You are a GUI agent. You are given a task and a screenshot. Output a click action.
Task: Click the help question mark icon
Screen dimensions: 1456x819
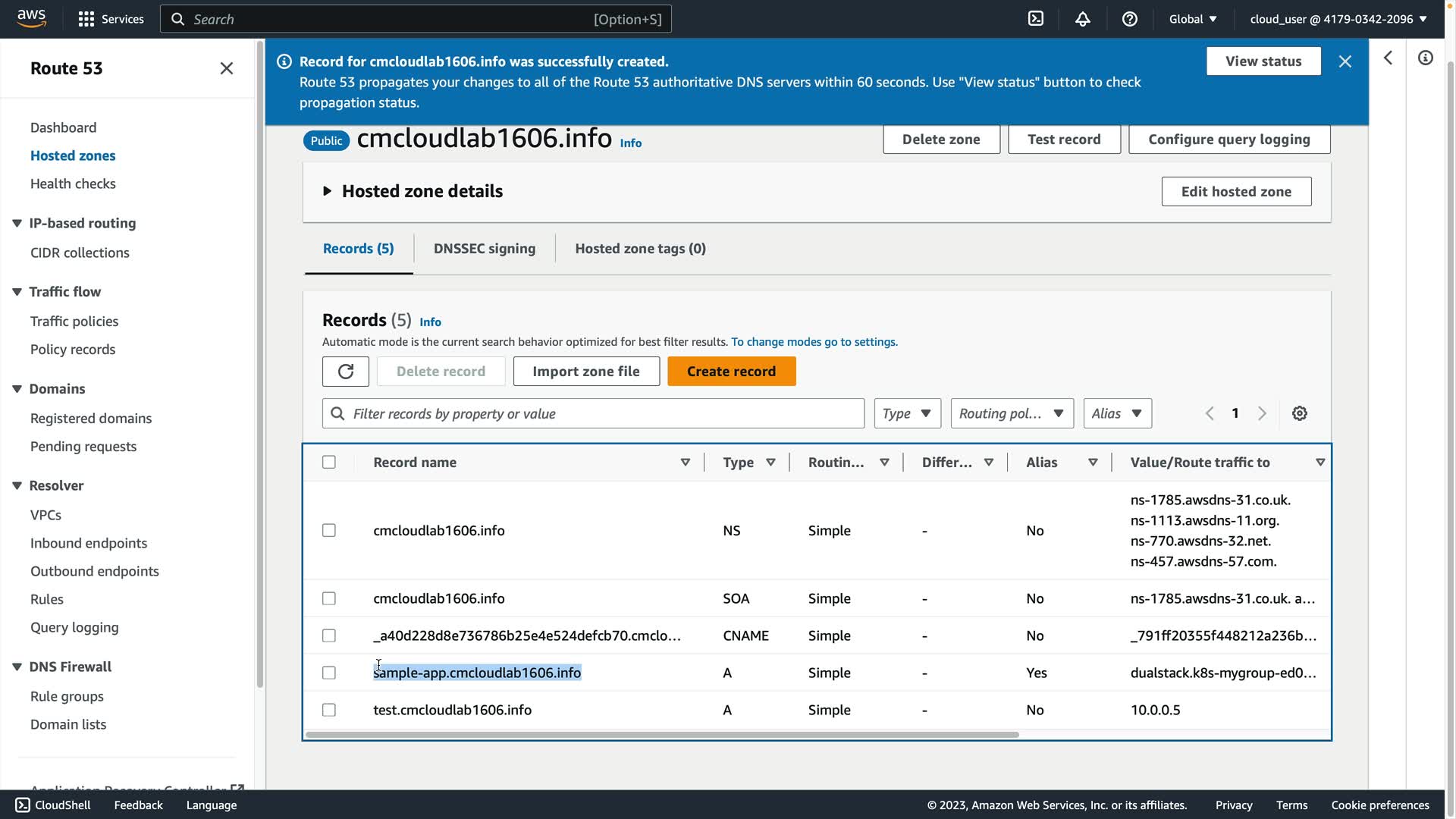pyautogui.click(x=1130, y=19)
